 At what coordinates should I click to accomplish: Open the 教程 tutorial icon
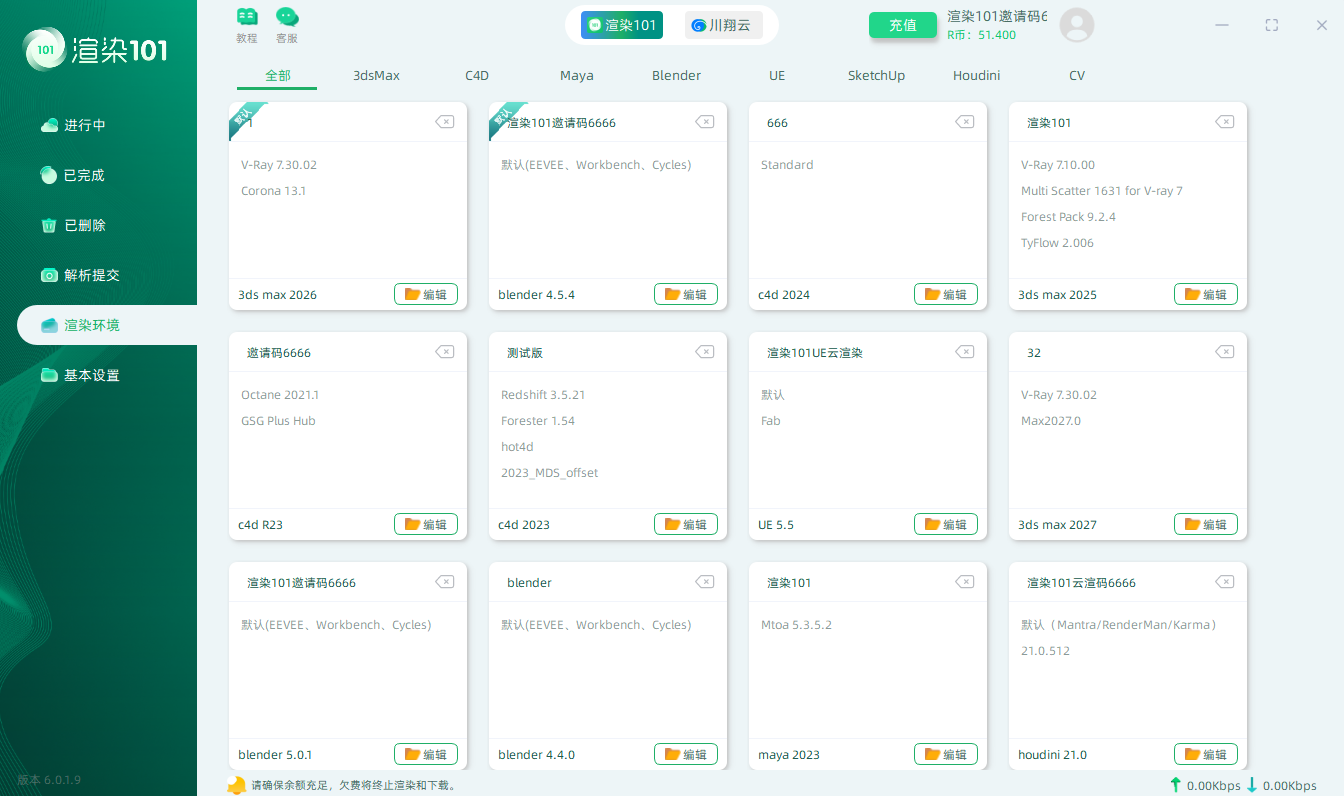(x=246, y=25)
